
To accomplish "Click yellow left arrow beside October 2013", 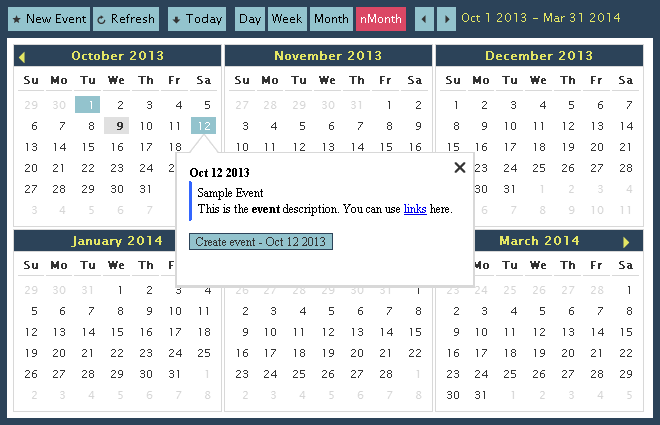I will point(23,57).
